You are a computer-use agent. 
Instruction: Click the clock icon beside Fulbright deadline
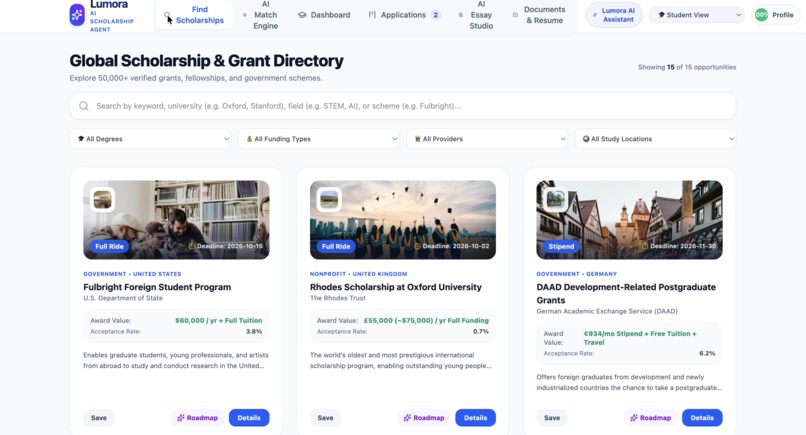192,246
